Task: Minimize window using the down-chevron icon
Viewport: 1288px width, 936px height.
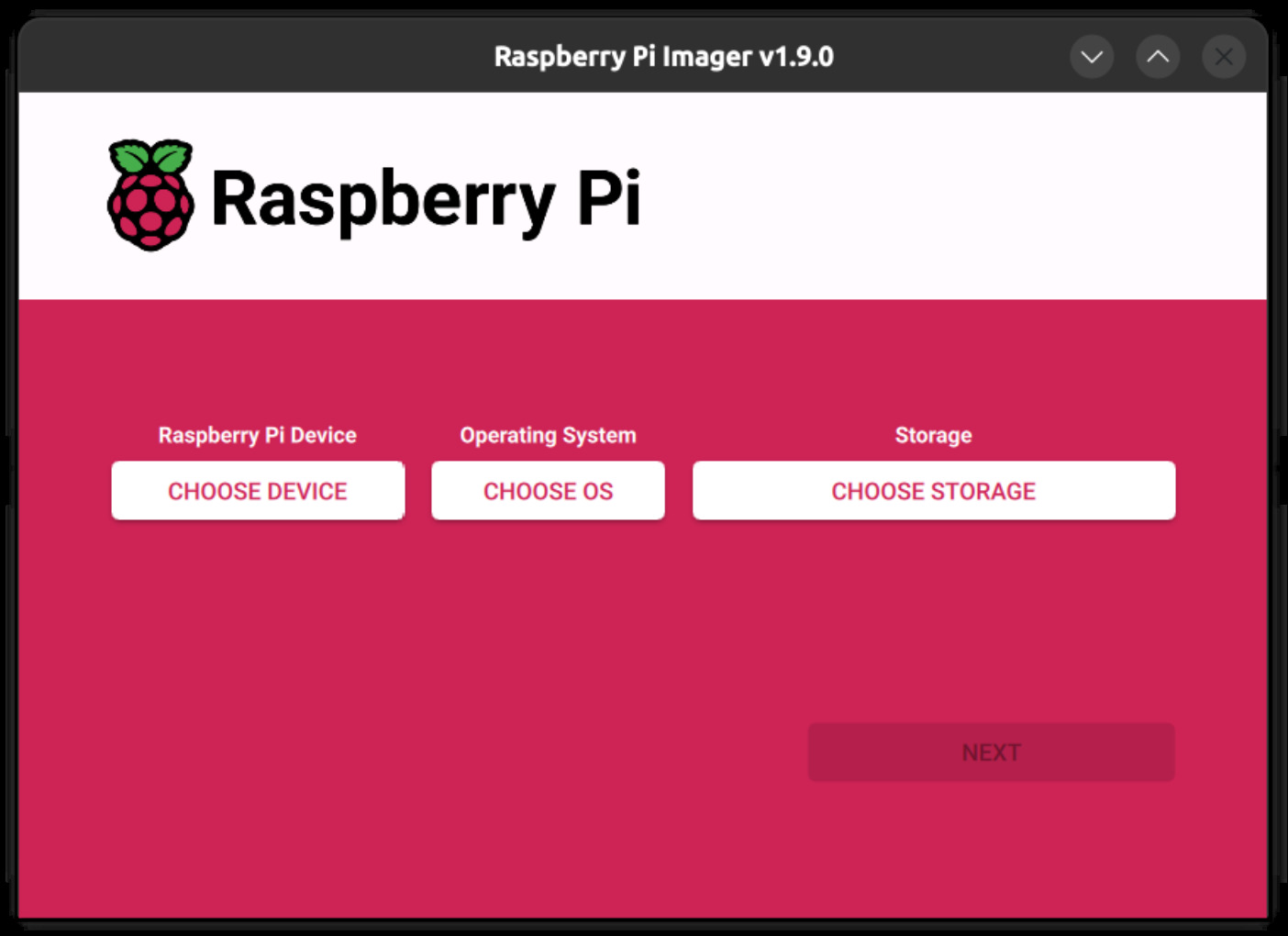Action: pyautogui.click(x=1092, y=57)
